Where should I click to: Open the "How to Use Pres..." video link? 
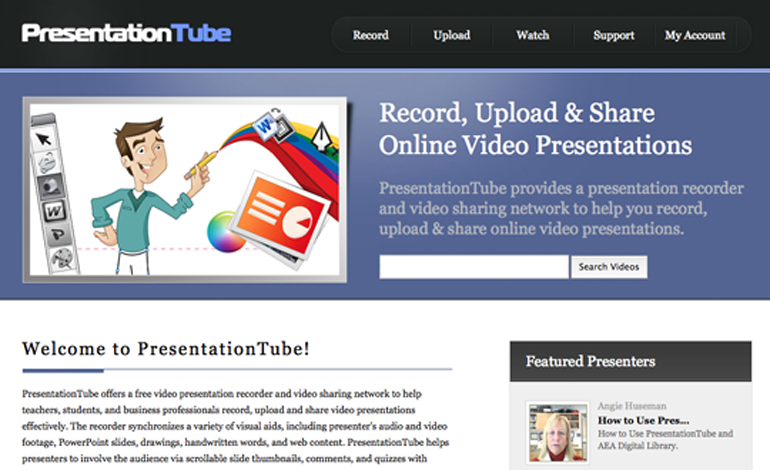(x=643, y=420)
